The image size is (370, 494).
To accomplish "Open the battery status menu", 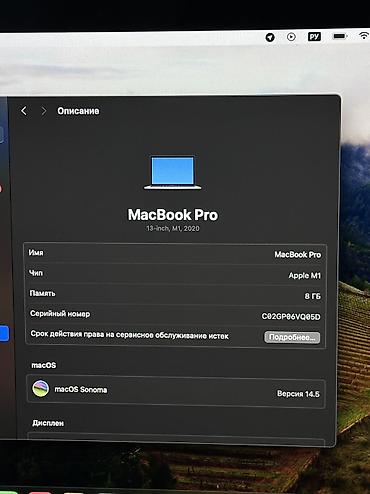I will [340, 36].
